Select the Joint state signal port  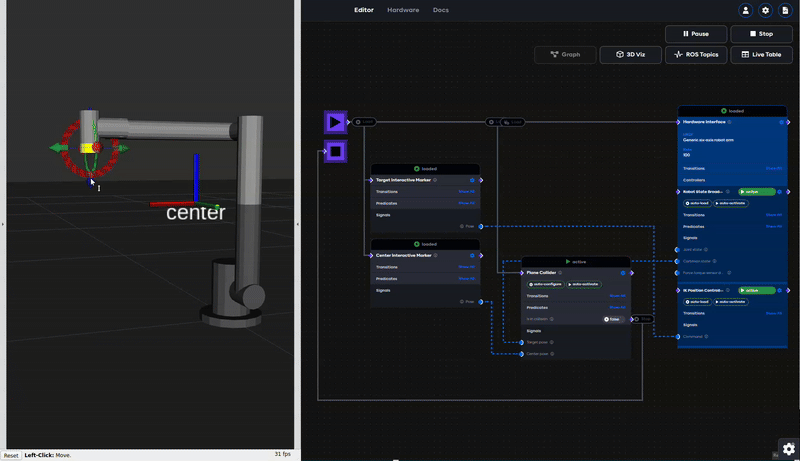[x=678, y=250]
